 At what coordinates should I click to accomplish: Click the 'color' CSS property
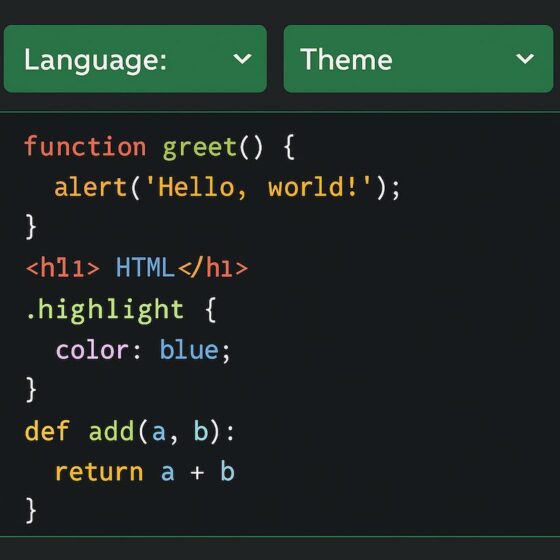pyautogui.click(x=92, y=350)
